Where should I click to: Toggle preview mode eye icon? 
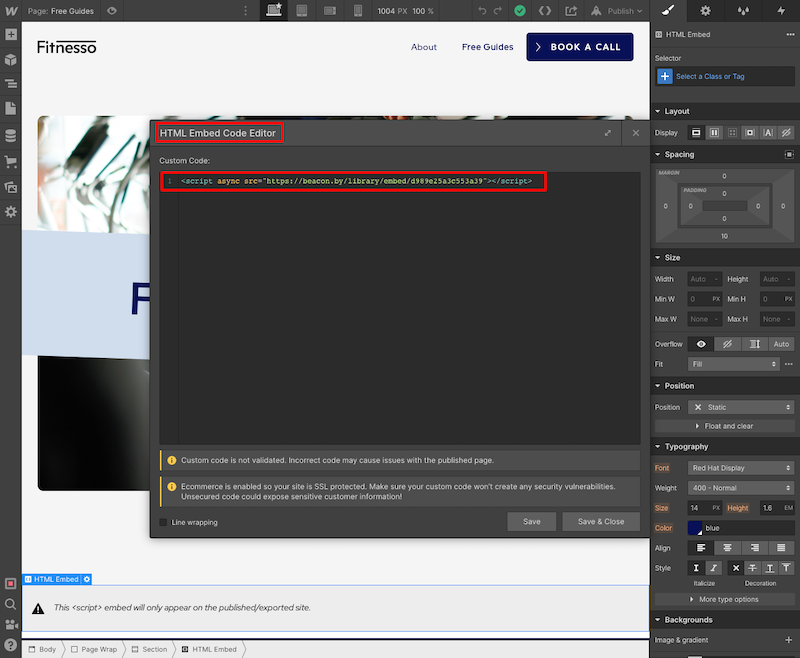point(112,11)
